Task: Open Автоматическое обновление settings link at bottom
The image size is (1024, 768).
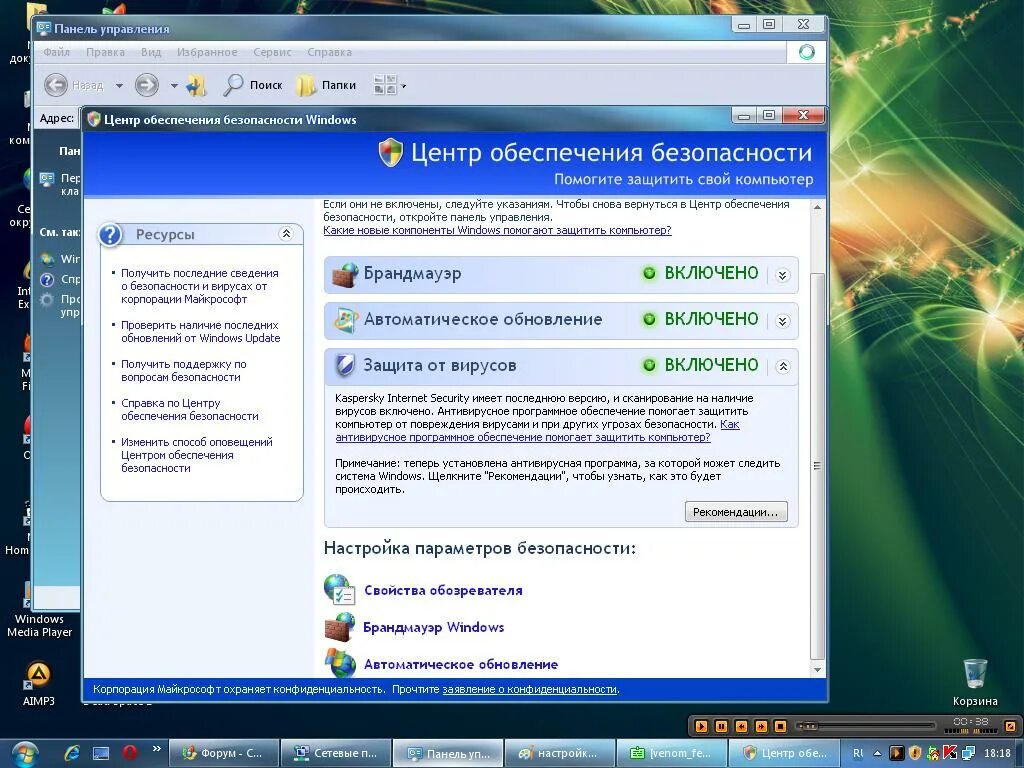Action: (460, 665)
